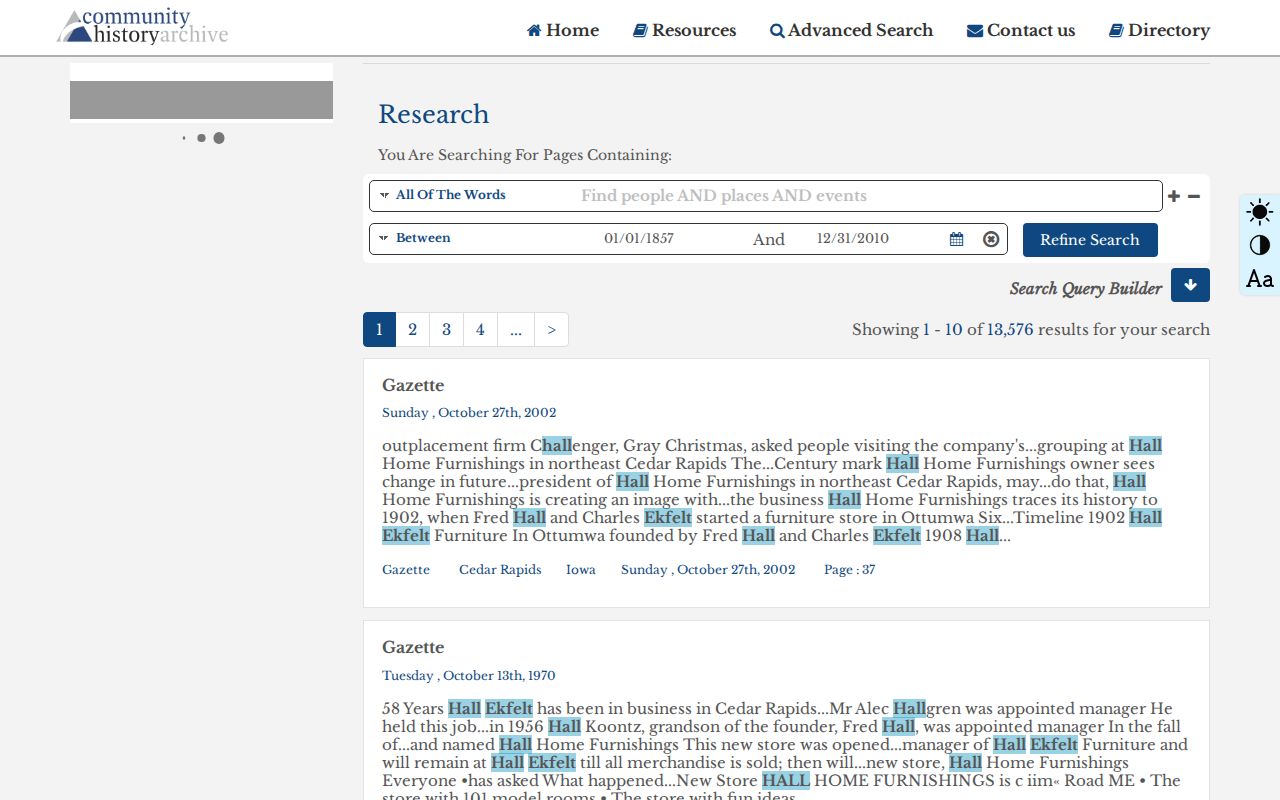
Task: Click the Research heading
Action: pyautogui.click(x=434, y=114)
